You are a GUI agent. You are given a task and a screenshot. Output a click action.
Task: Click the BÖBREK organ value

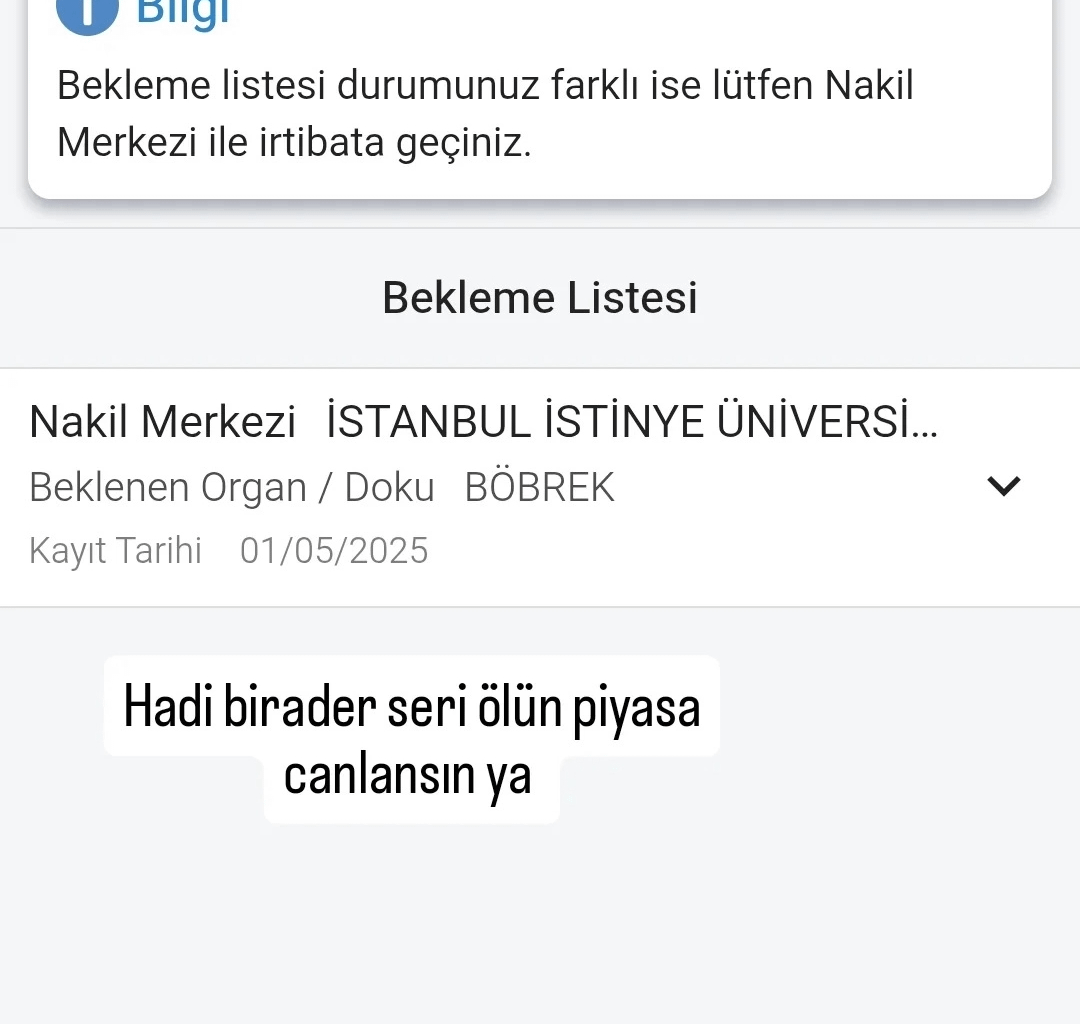pos(539,486)
